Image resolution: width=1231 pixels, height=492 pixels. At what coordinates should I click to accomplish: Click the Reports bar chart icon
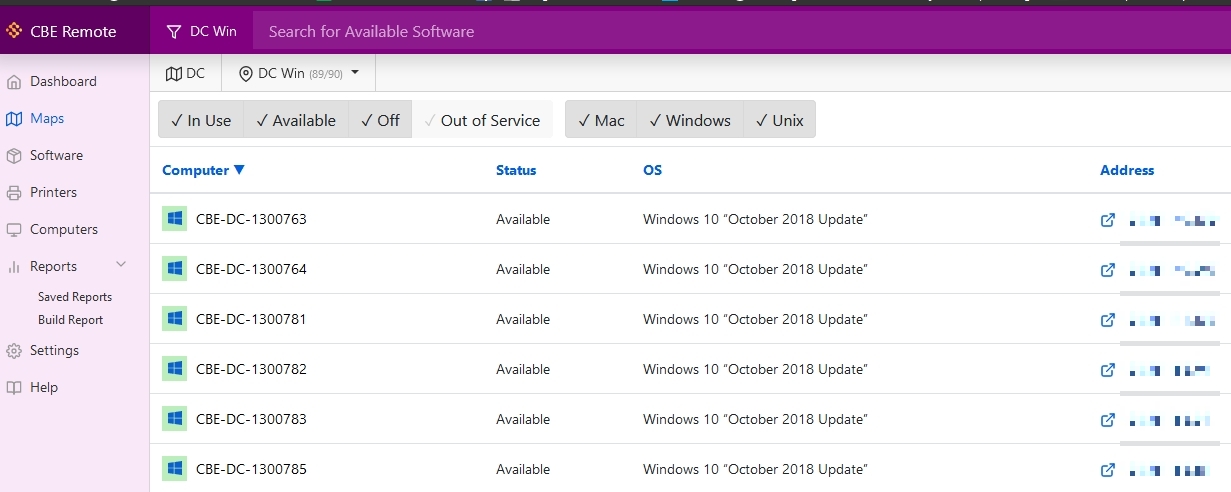(14, 266)
